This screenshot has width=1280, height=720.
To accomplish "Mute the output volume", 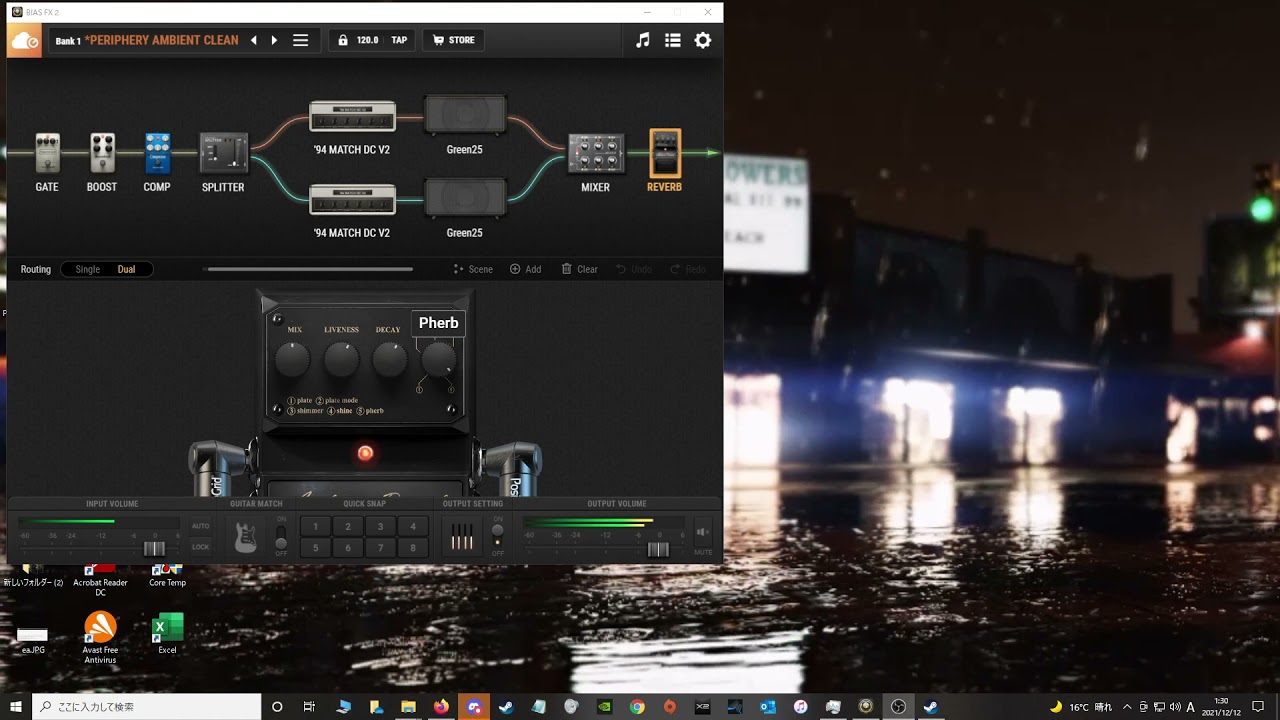I will pyautogui.click(x=703, y=533).
